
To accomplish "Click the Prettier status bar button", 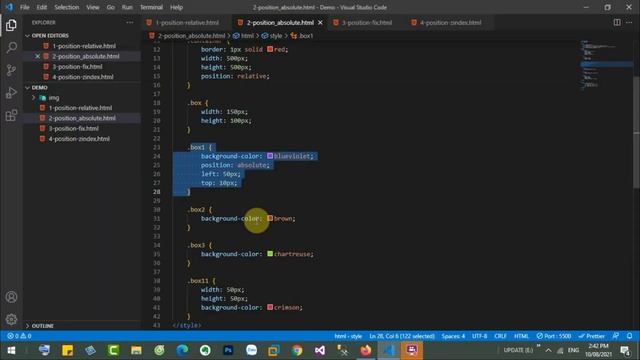I will coord(592,336).
